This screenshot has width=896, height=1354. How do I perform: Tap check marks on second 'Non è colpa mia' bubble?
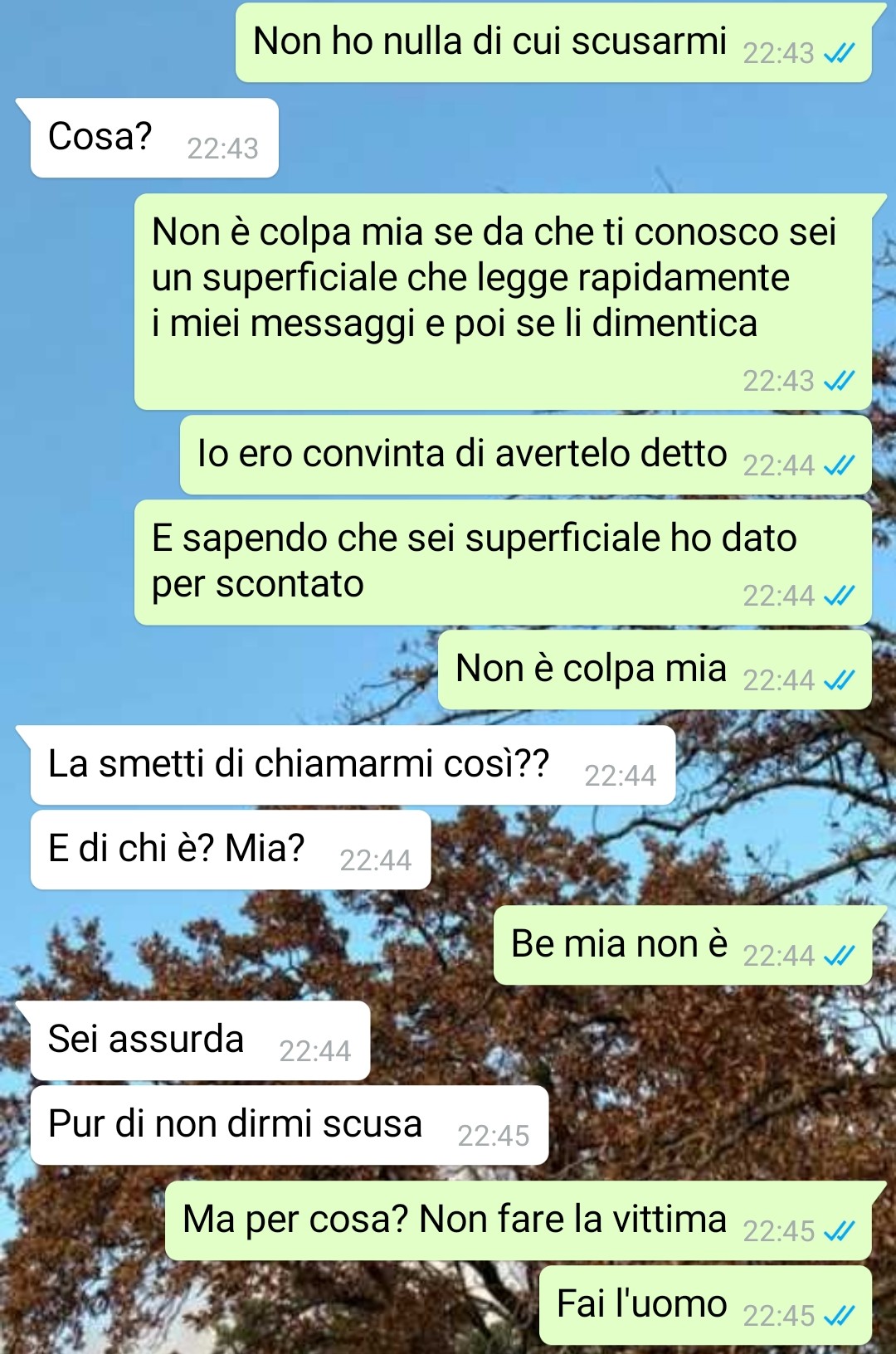(x=839, y=680)
